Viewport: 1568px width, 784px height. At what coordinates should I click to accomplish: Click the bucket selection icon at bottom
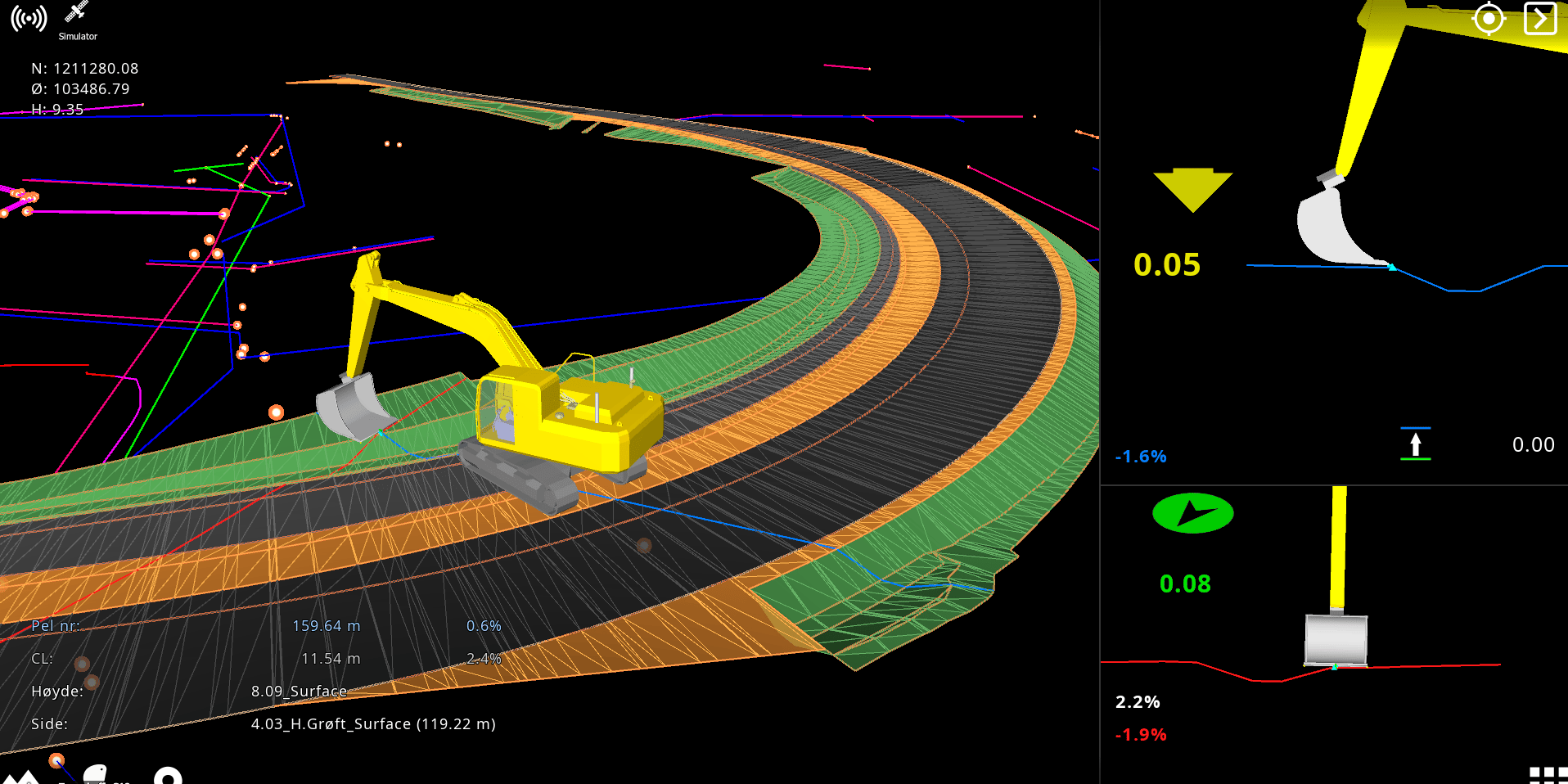(96, 774)
